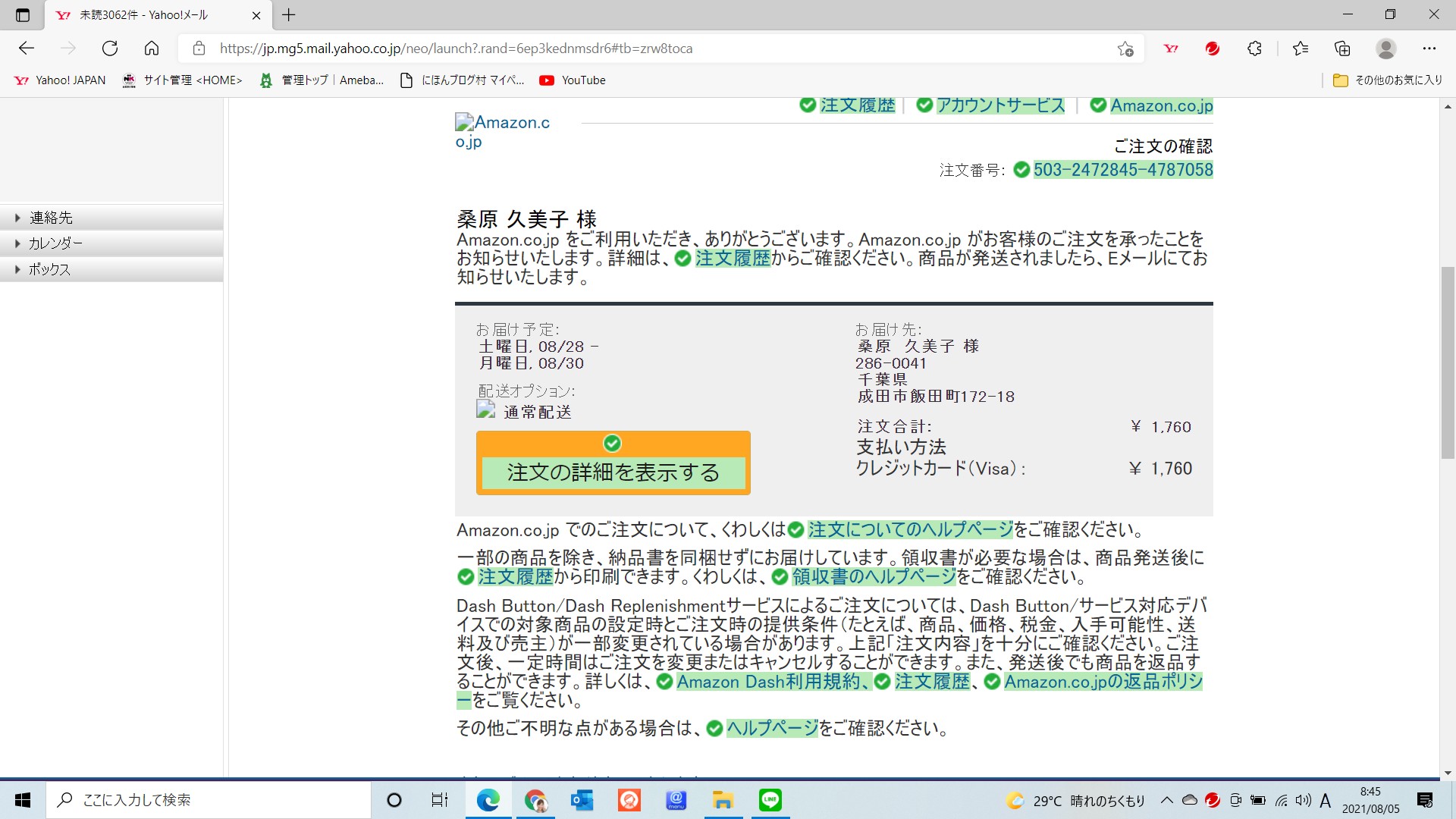Open the browser profile avatar
The image size is (1456, 819).
click(1386, 49)
